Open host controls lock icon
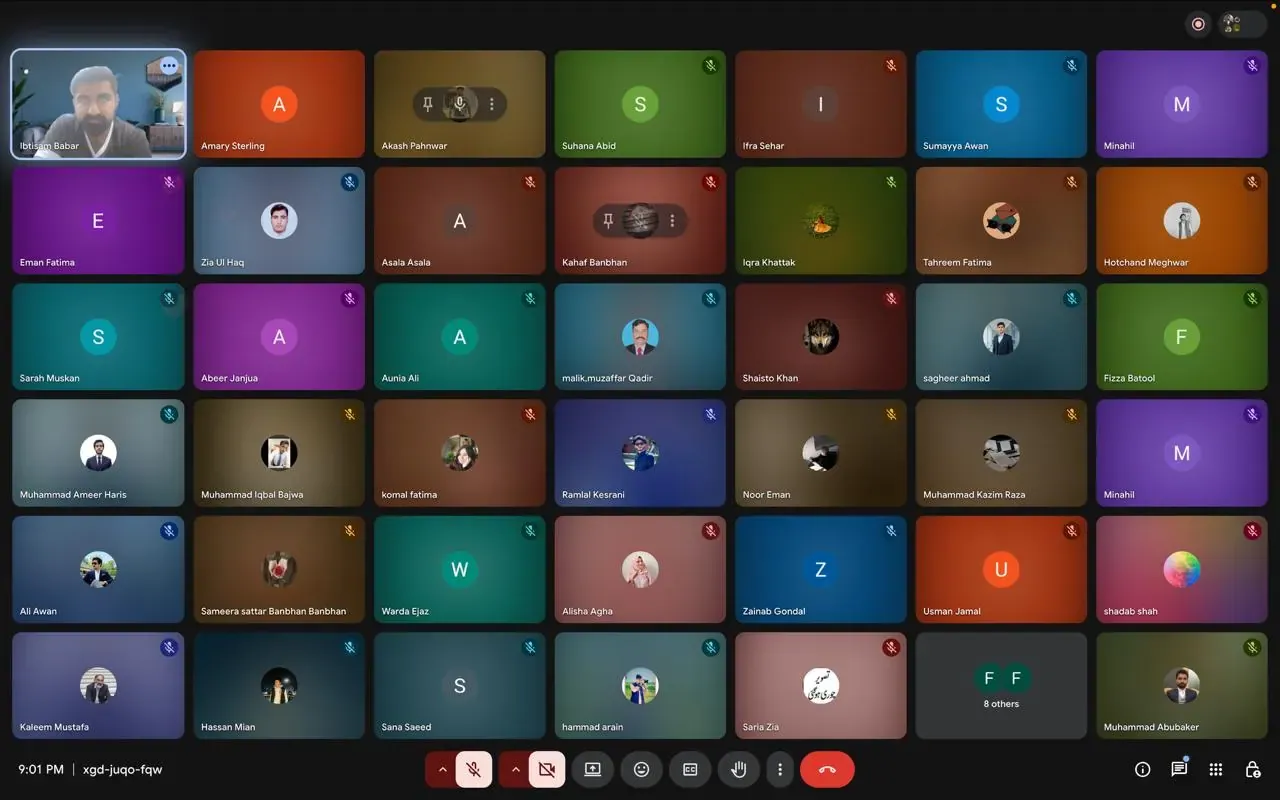The height and width of the screenshot is (800, 1280). (1252, 769)
